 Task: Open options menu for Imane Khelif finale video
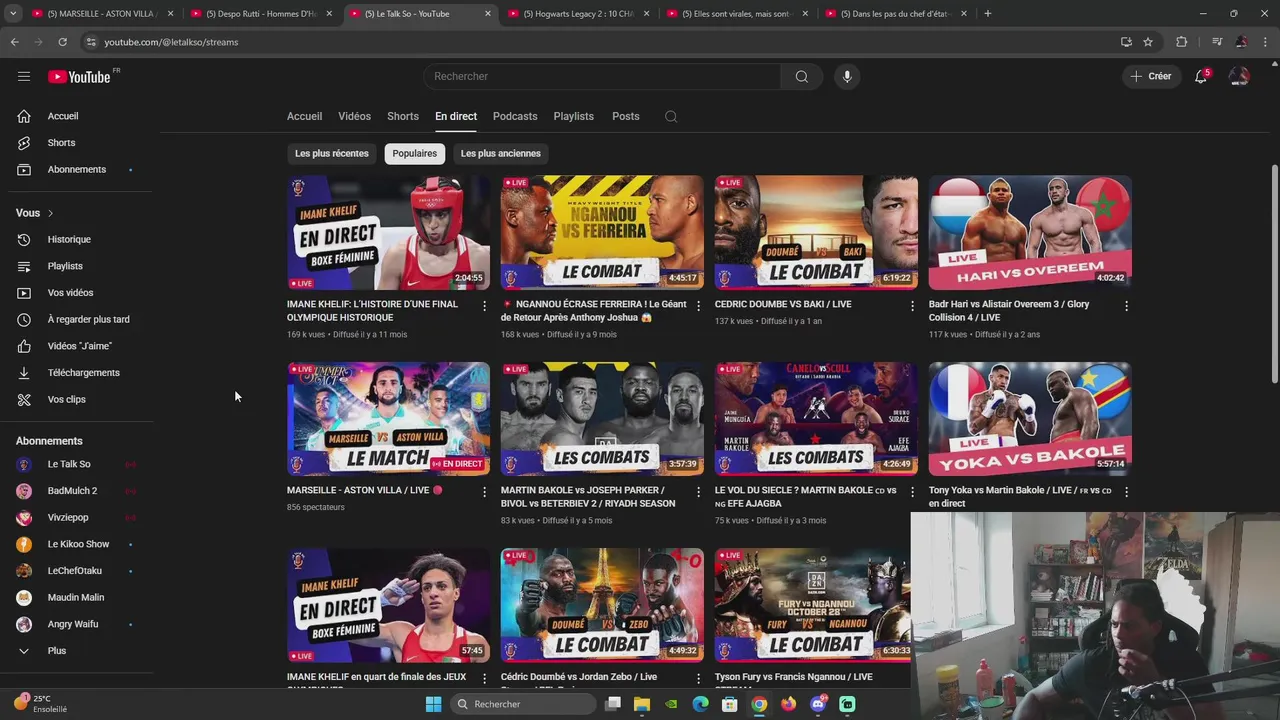485,306
